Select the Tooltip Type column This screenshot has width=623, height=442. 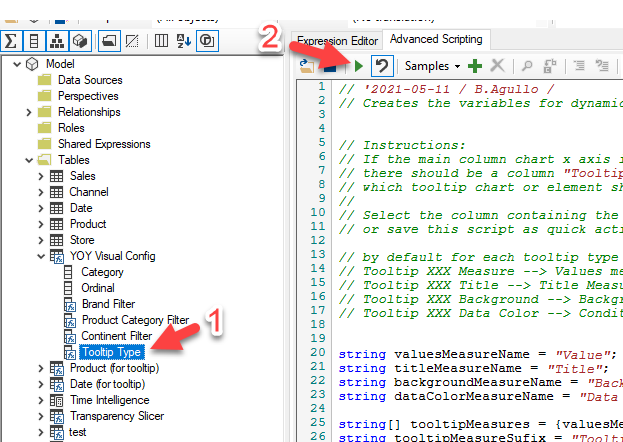[x=112, y=352]
